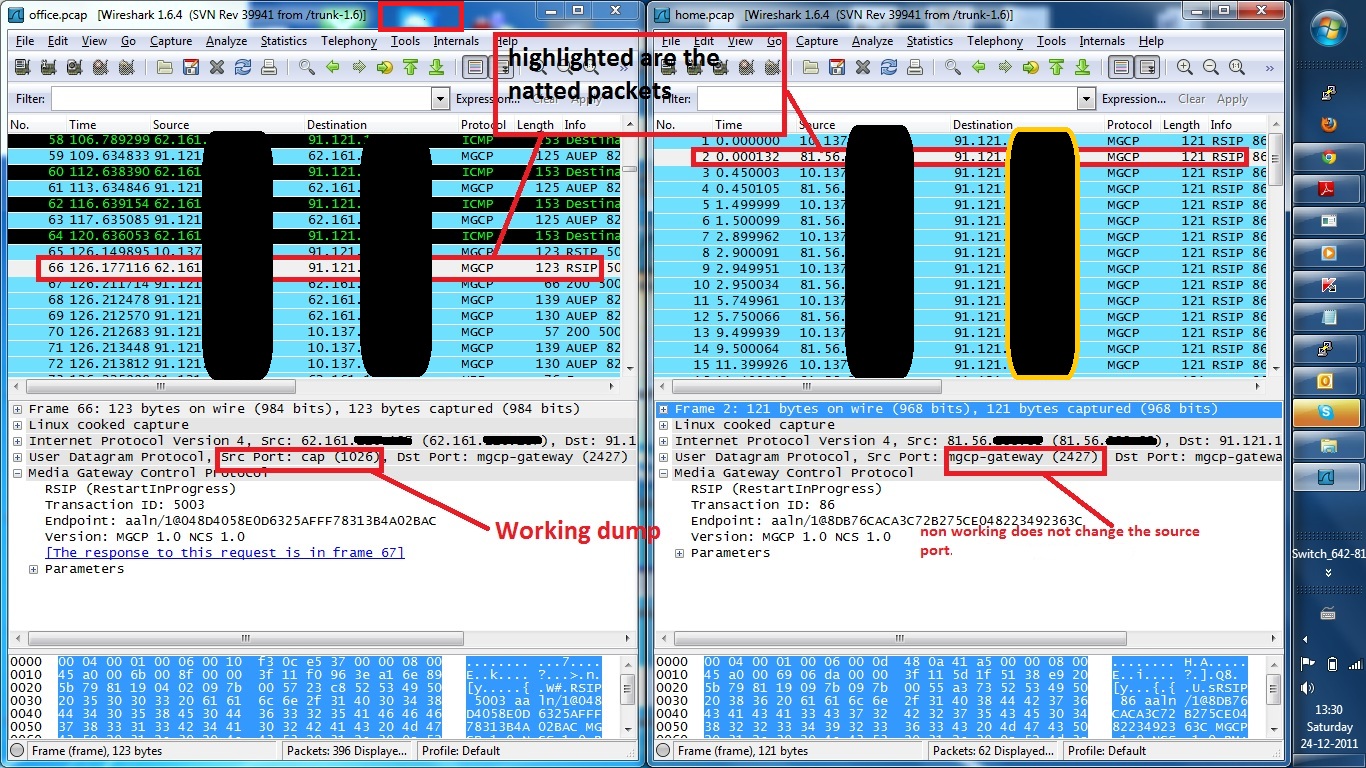Expand Frame 66 details in office.pcap
1366x768 pixels.
18,409
